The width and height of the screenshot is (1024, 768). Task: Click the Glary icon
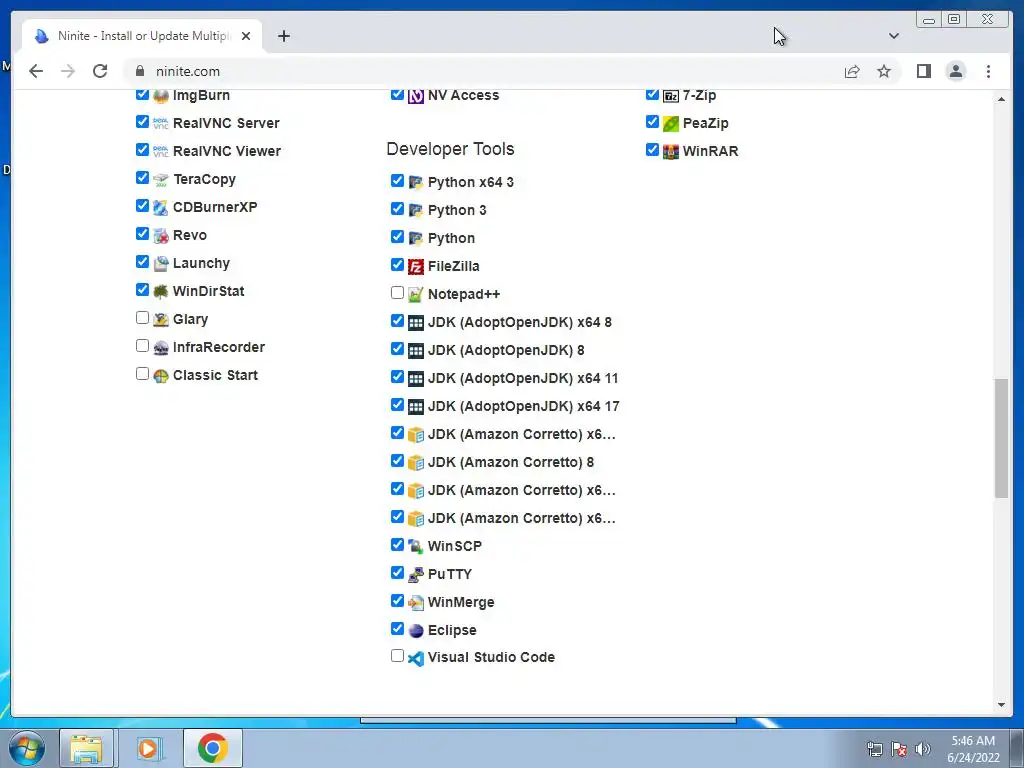click(x=161, y=320)
